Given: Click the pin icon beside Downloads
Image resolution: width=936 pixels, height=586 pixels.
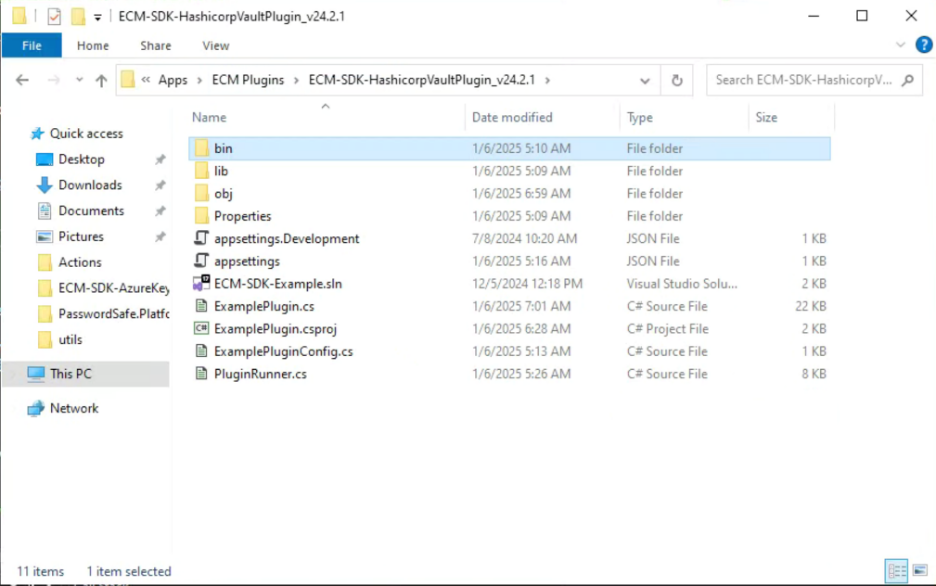Looking at the screenshot, I should pos(160,185).
